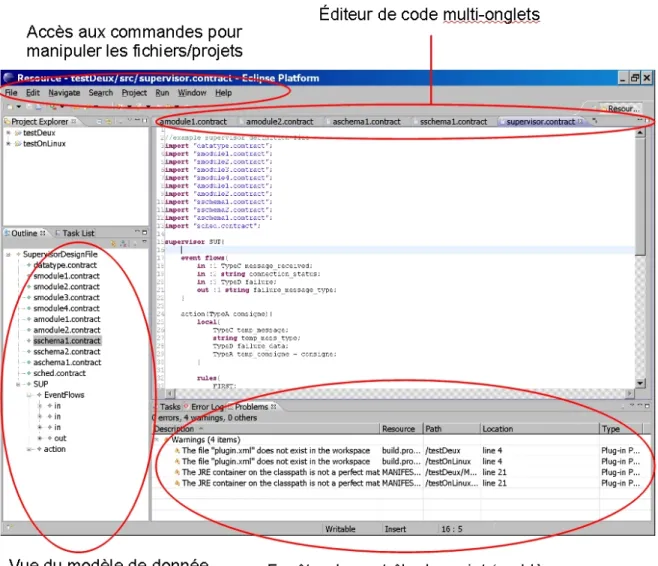Select the Project Explorer view tab
Screen dimensions: 658x566
point(40,122)
